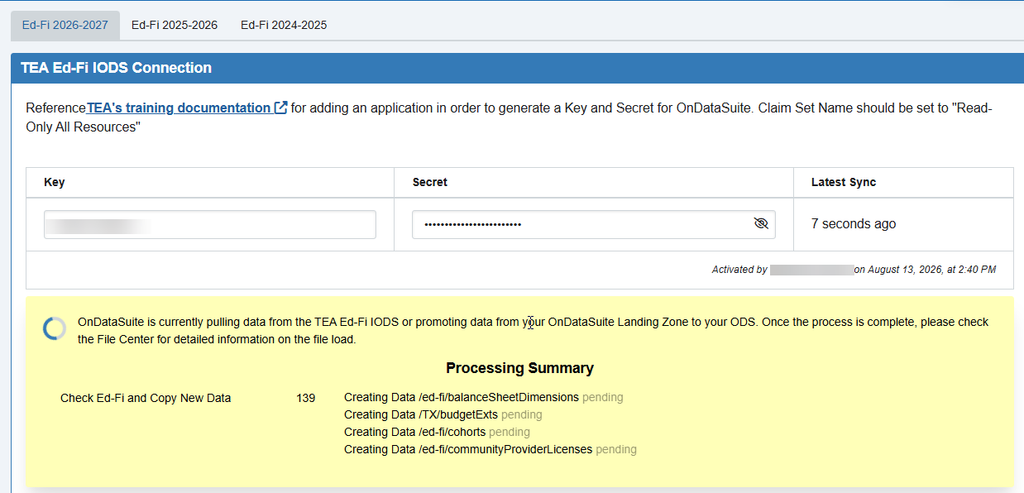This screenshot has height=493, width=1024.
Task: Open TEA's training documentation link
Action: [x=178, y=108]
